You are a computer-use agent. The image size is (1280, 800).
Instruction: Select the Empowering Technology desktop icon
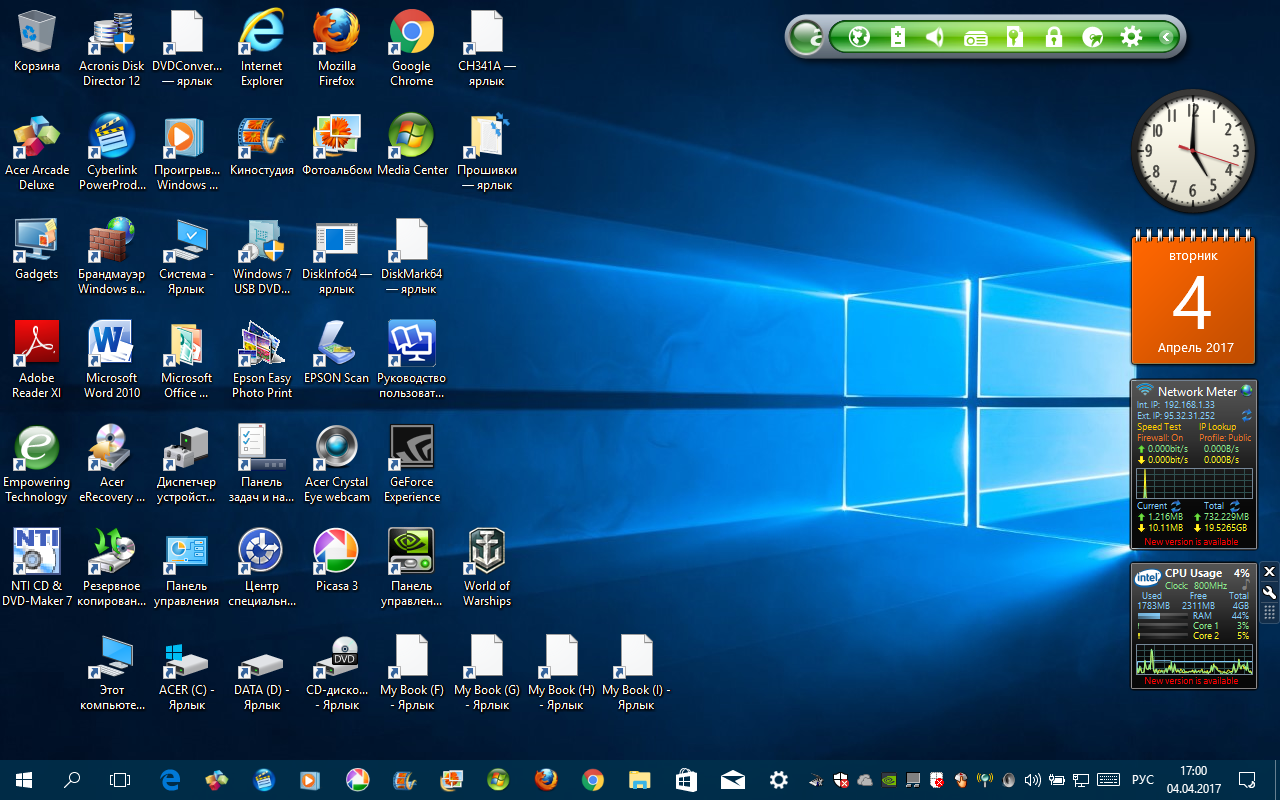(x=37, y=465)
